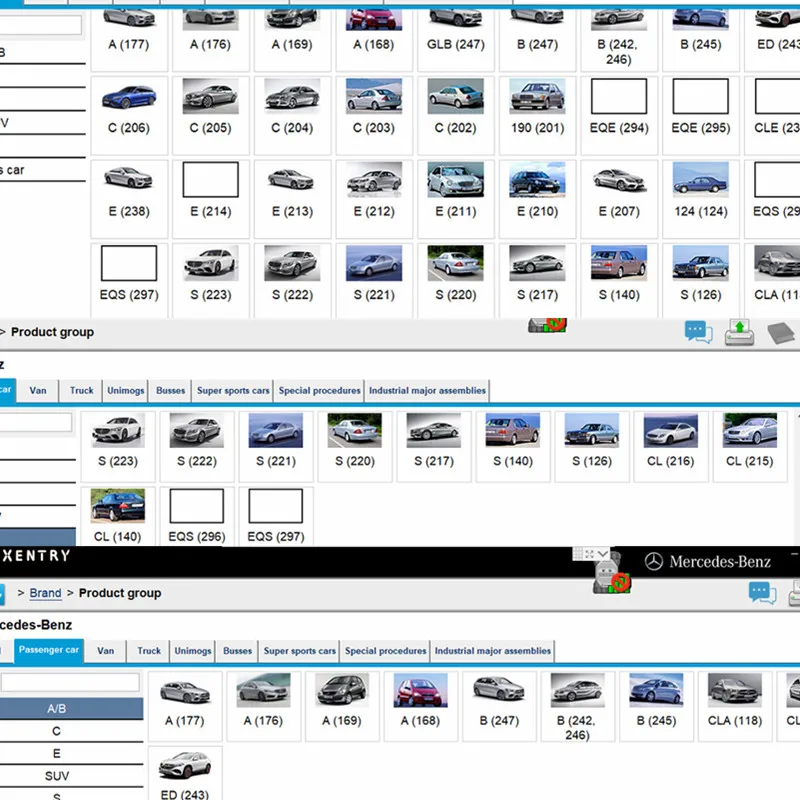Choose the C (205) model
Image resolution: width=800 pixels, height=800 pixels.
point(211,115)
